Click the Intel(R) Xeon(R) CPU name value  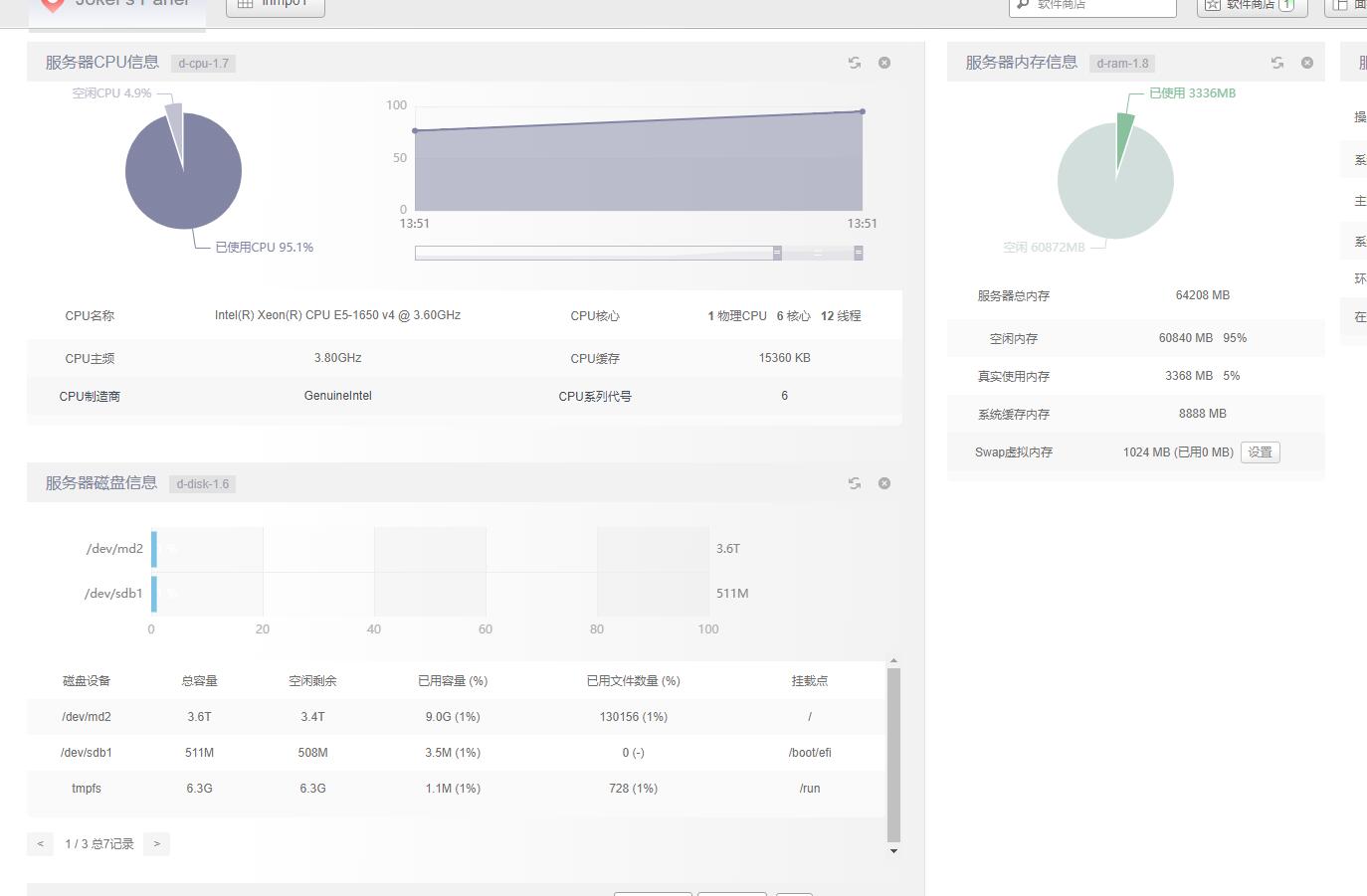[x=337, y=315]
